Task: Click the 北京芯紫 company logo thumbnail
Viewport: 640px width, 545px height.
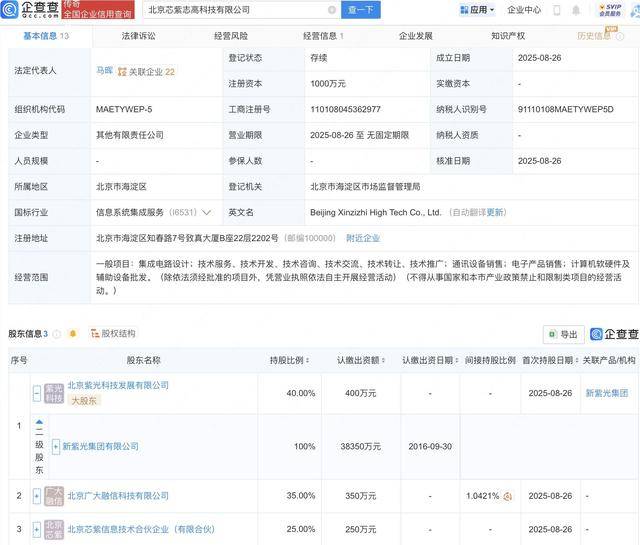Action: 54,529
